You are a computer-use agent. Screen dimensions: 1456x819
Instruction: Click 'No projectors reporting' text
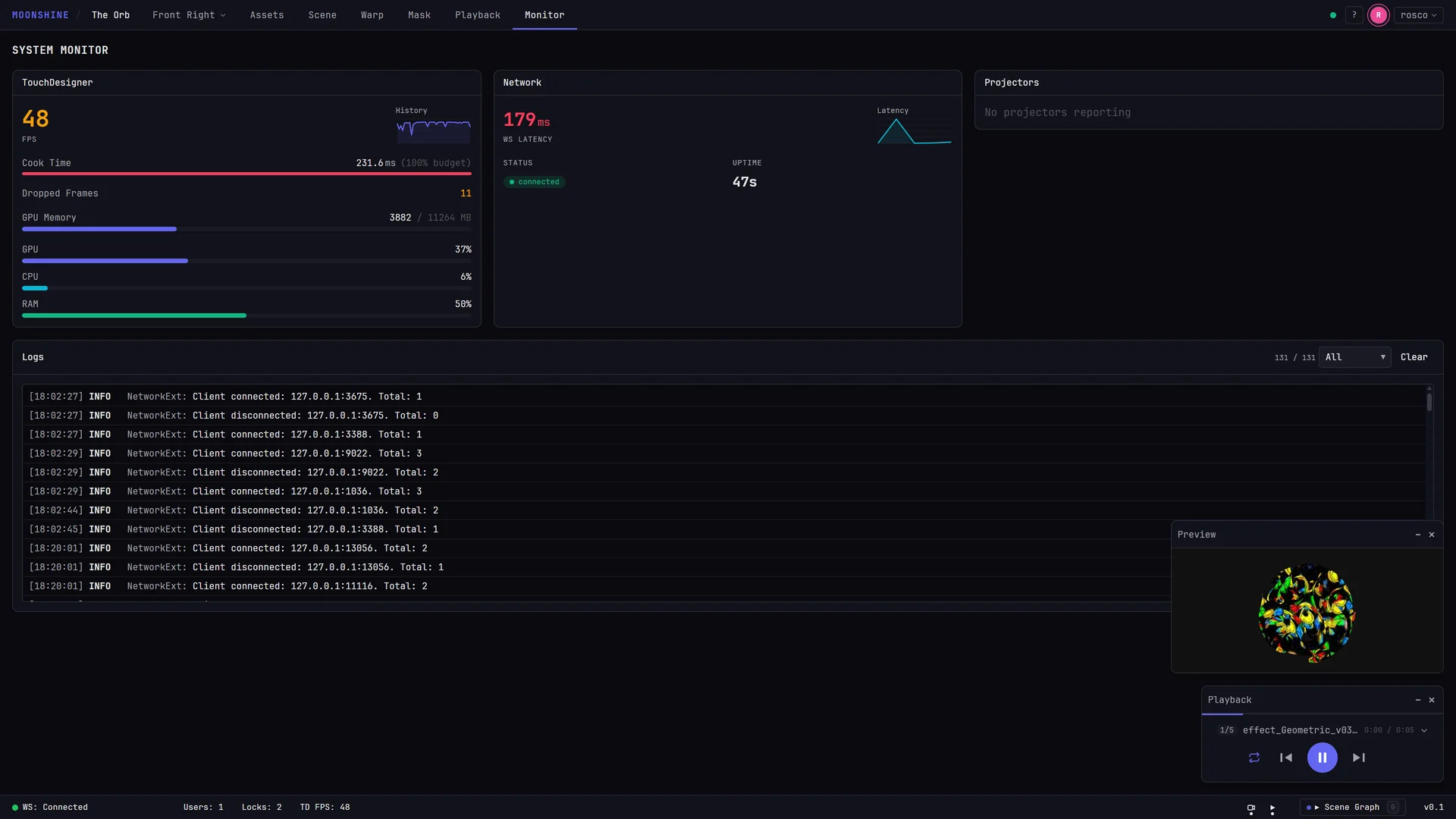point(1058,112)
